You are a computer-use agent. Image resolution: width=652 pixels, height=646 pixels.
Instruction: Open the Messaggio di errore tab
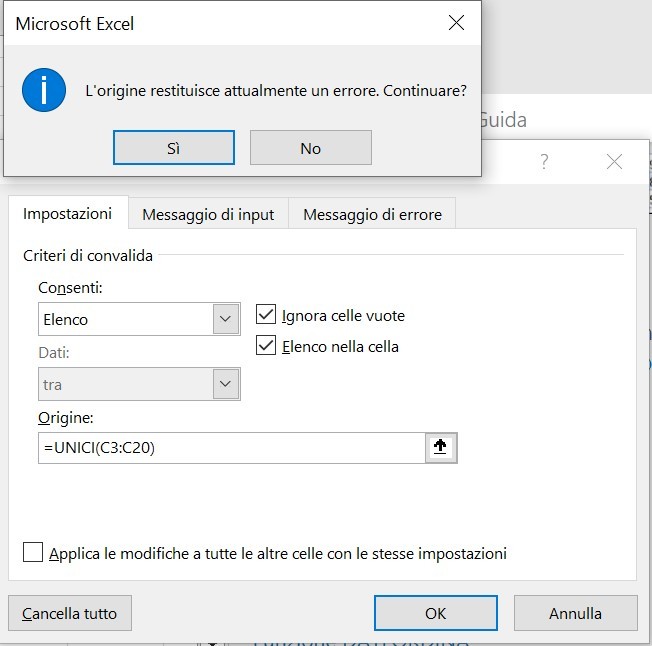[372, 215]
